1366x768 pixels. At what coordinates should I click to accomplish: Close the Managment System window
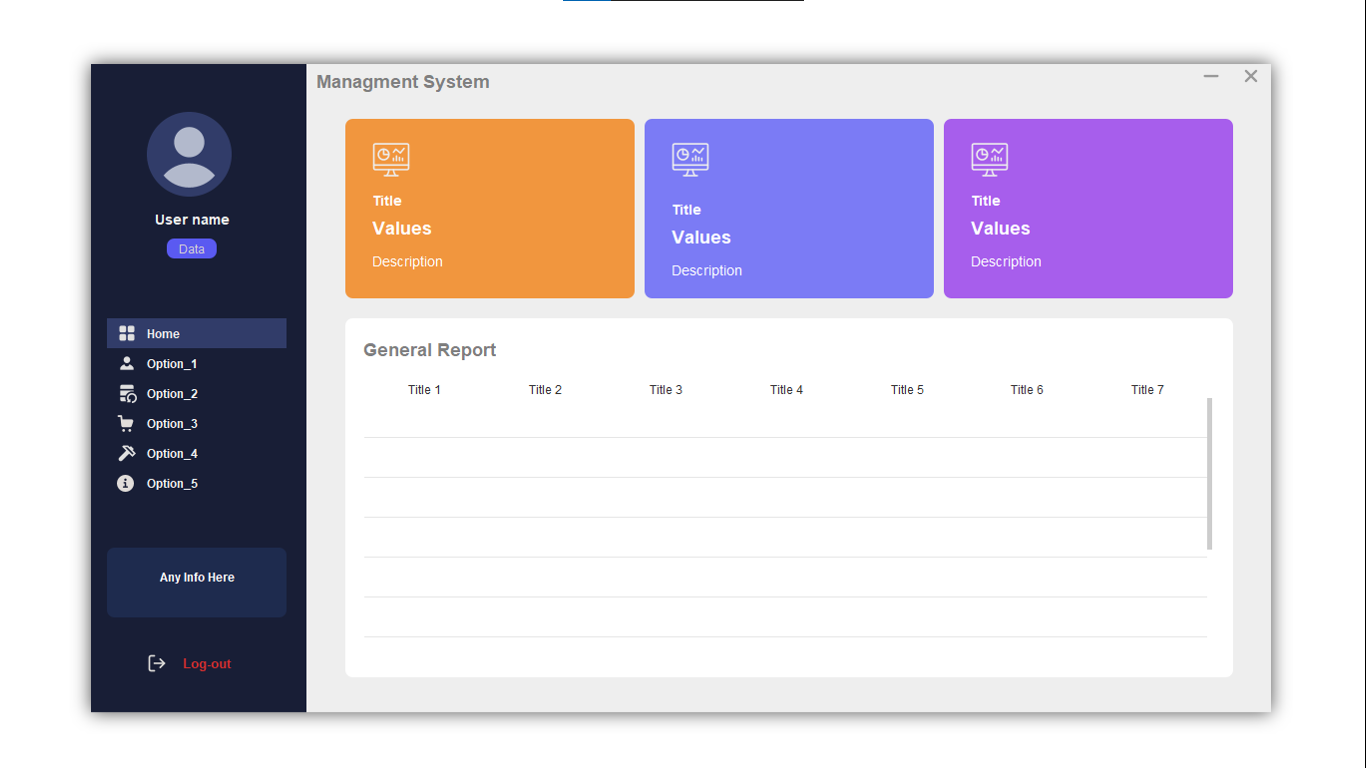point(1251,76)
